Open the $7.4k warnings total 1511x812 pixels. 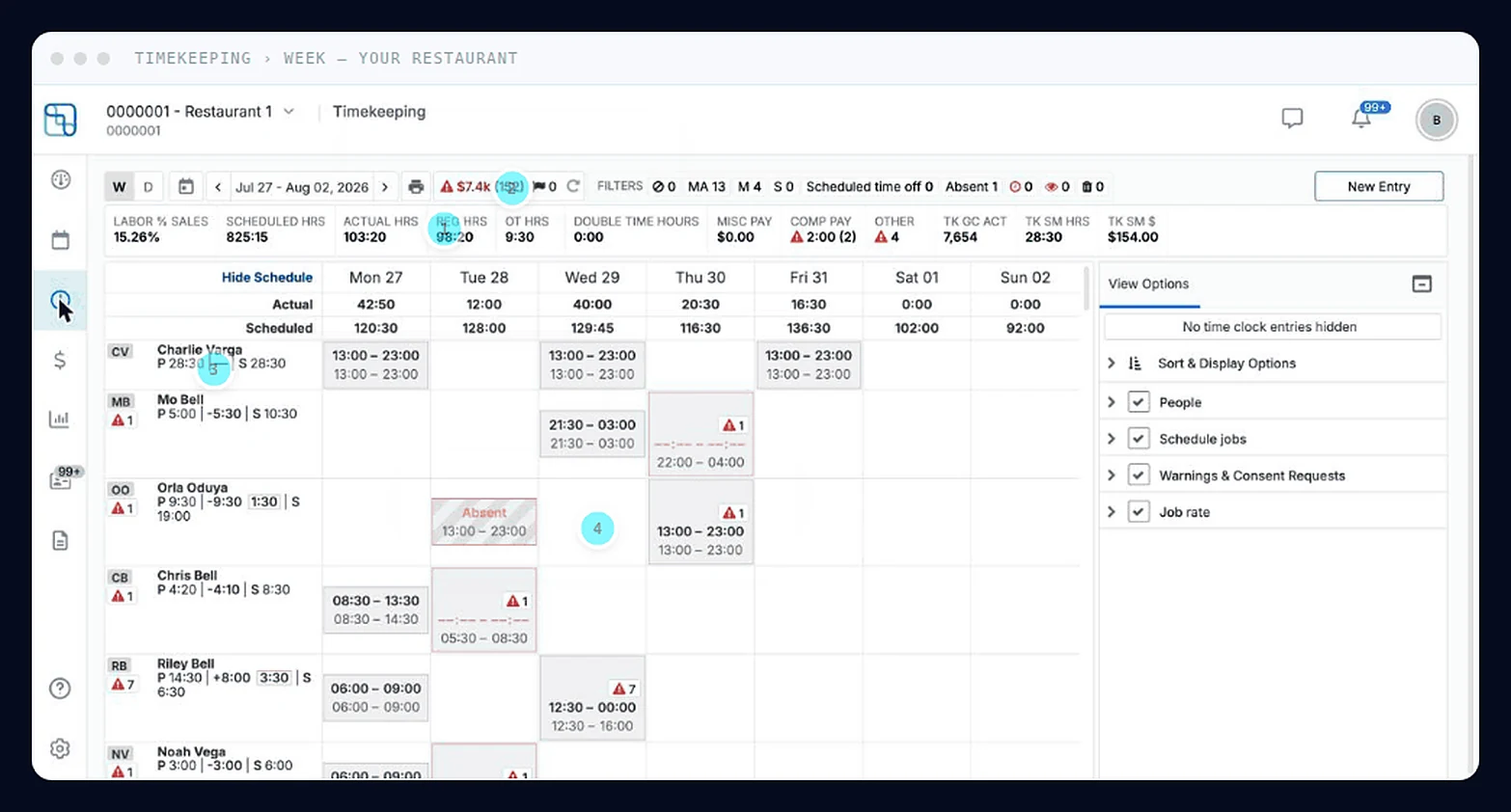point(482,187)
